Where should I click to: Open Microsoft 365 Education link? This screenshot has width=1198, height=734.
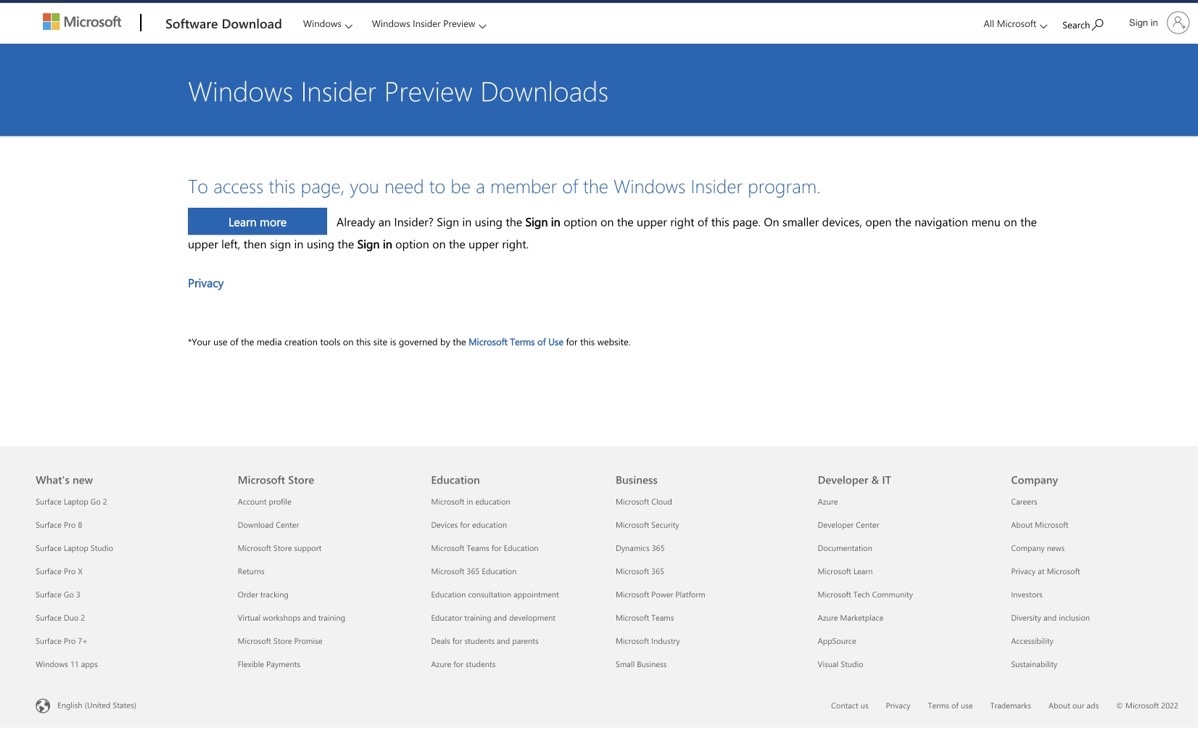coord(474,571)
